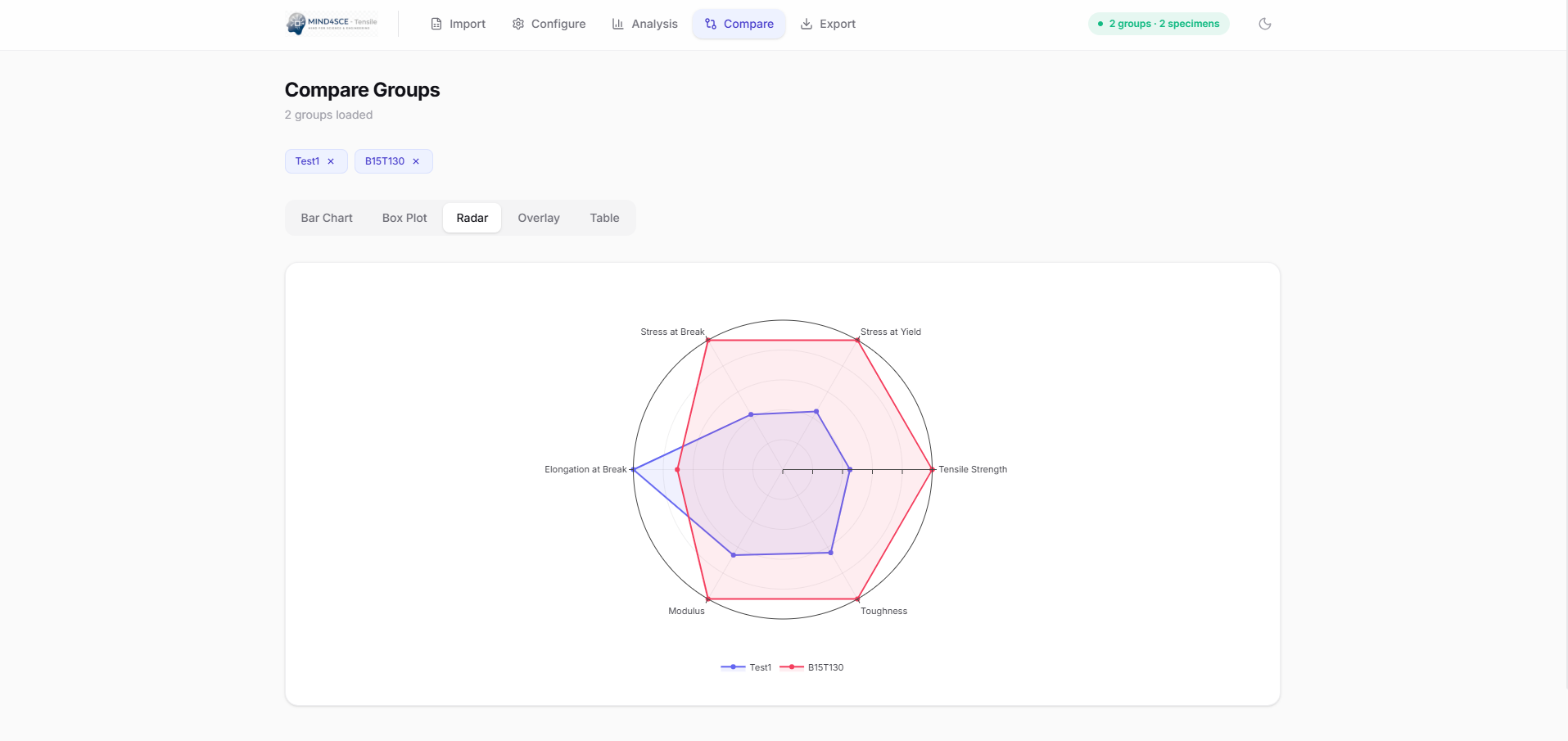Toggle dark mode with moon icon
Image resolution: width=1568 pixels, height=741 pixels.
(1265, 24)
